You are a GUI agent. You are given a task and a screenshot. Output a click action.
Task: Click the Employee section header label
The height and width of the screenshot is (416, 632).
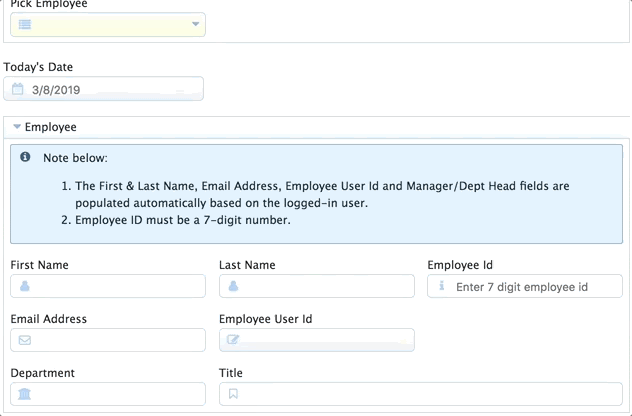pyautogui.click(x=50, y=127)
